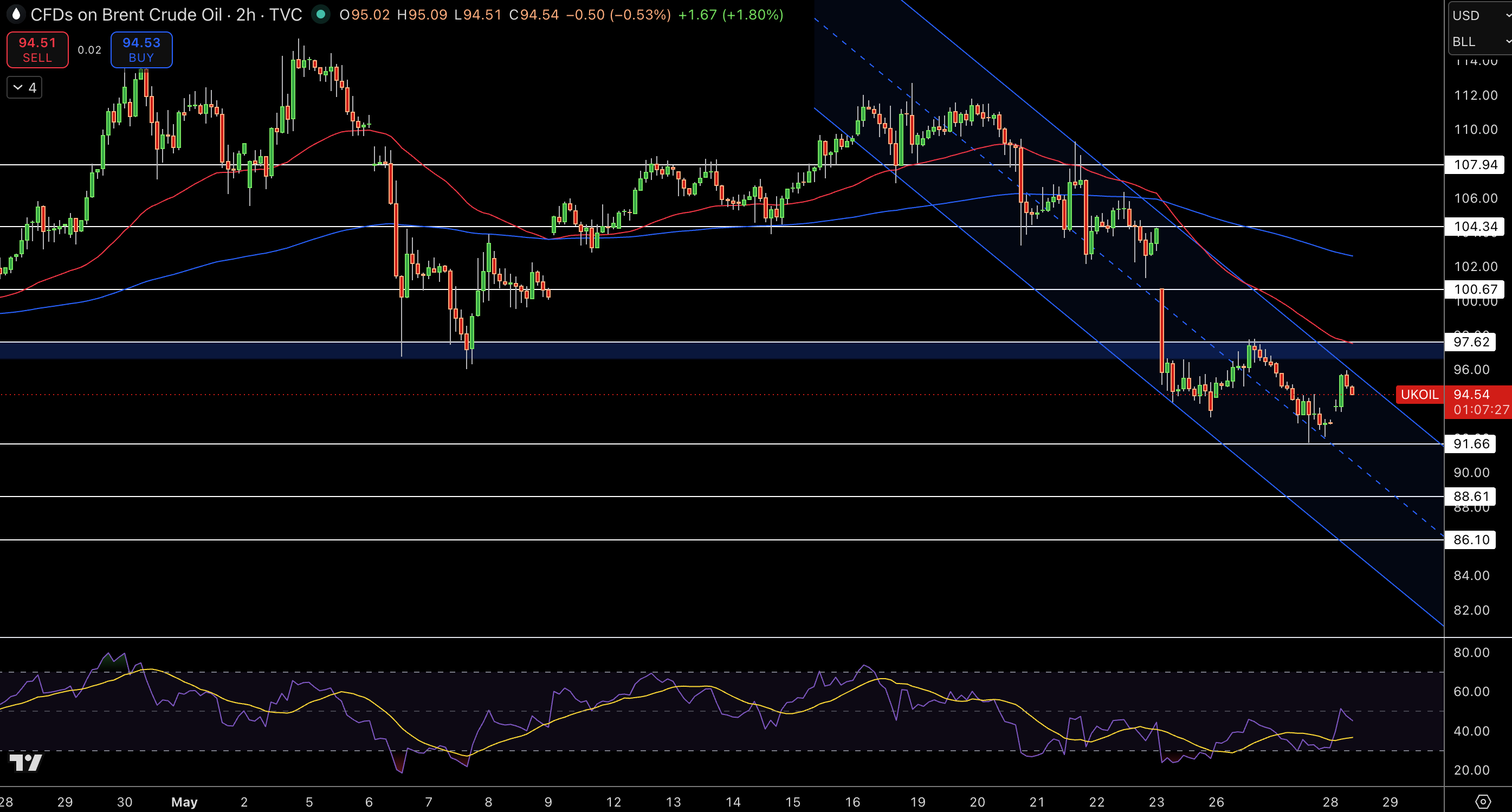Select the 97.62 horizontal line price label
The image size is (1512, 812).
(x=1471, y=341)
